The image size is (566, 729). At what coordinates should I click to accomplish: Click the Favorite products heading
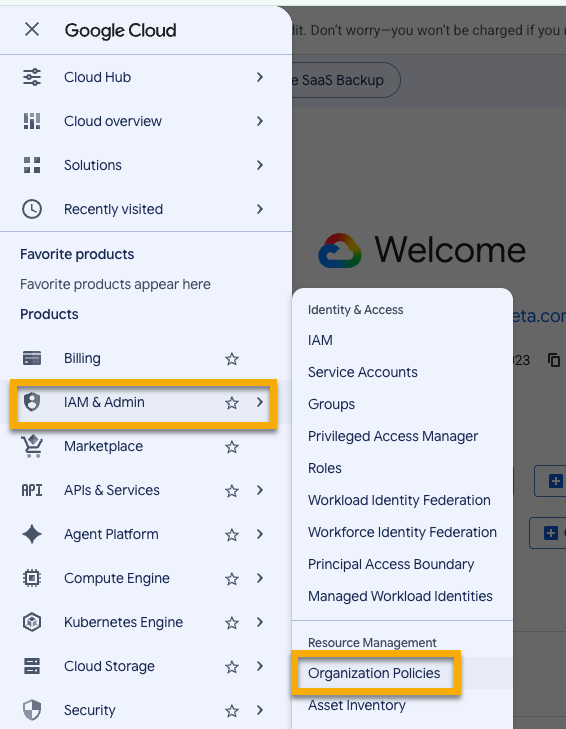tap(77, 254)
